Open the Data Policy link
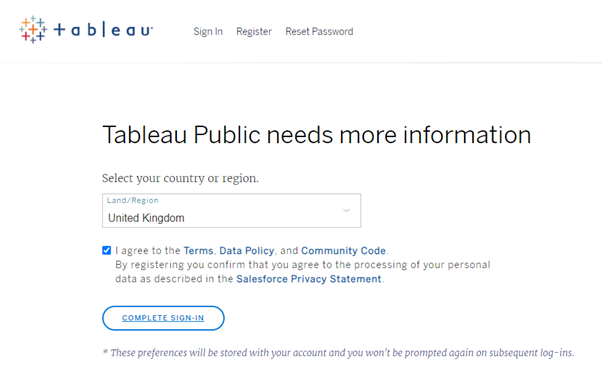Screen dimensions: 602x383 pyautogui.click(x=246, y=251)
